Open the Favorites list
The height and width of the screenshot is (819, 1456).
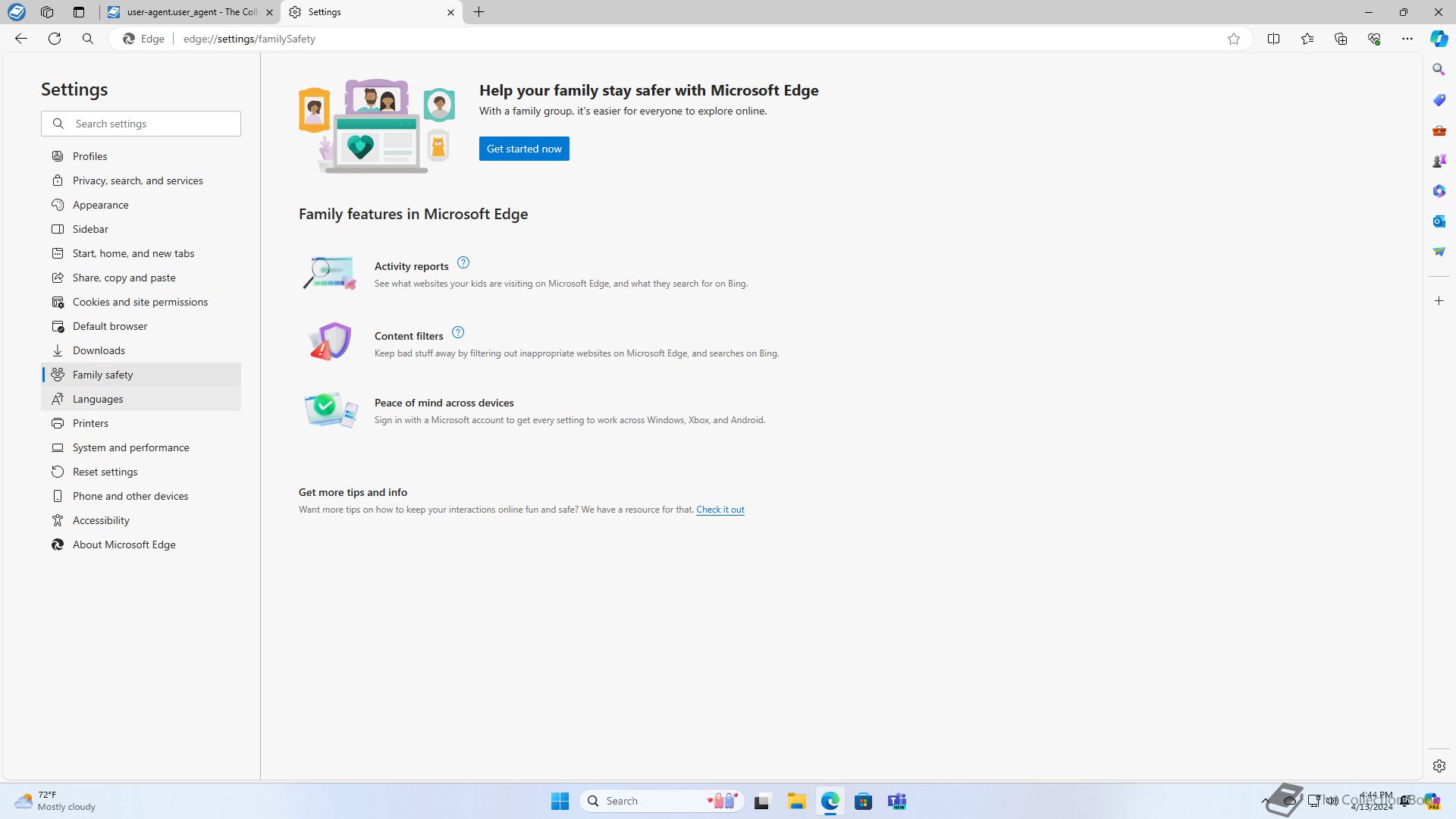click(1307, 39)
